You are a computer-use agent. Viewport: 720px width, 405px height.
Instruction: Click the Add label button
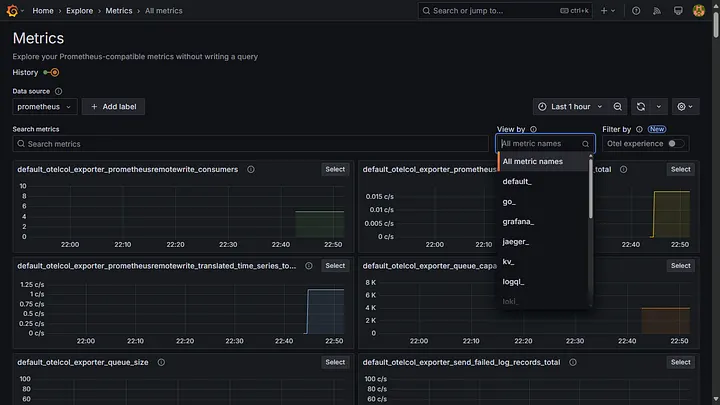coord(113,107)
